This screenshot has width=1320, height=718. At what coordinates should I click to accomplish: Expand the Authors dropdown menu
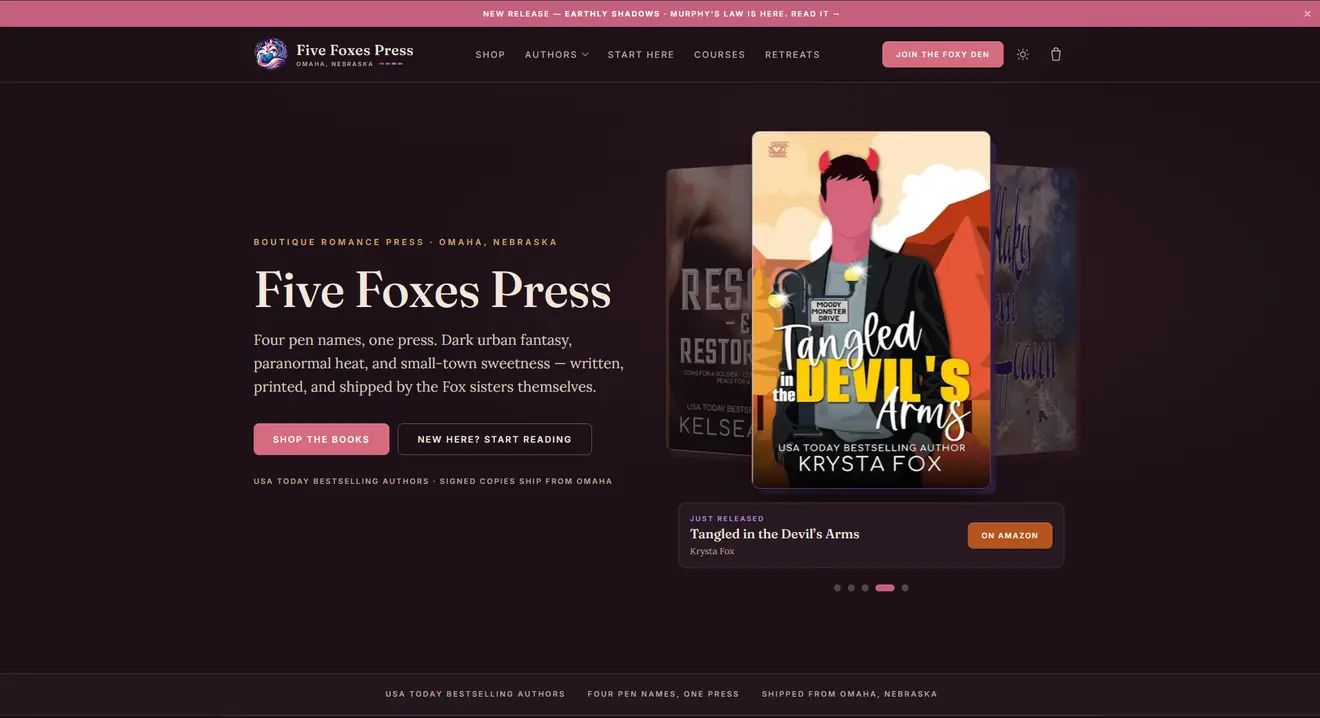(x=557, y=55)
